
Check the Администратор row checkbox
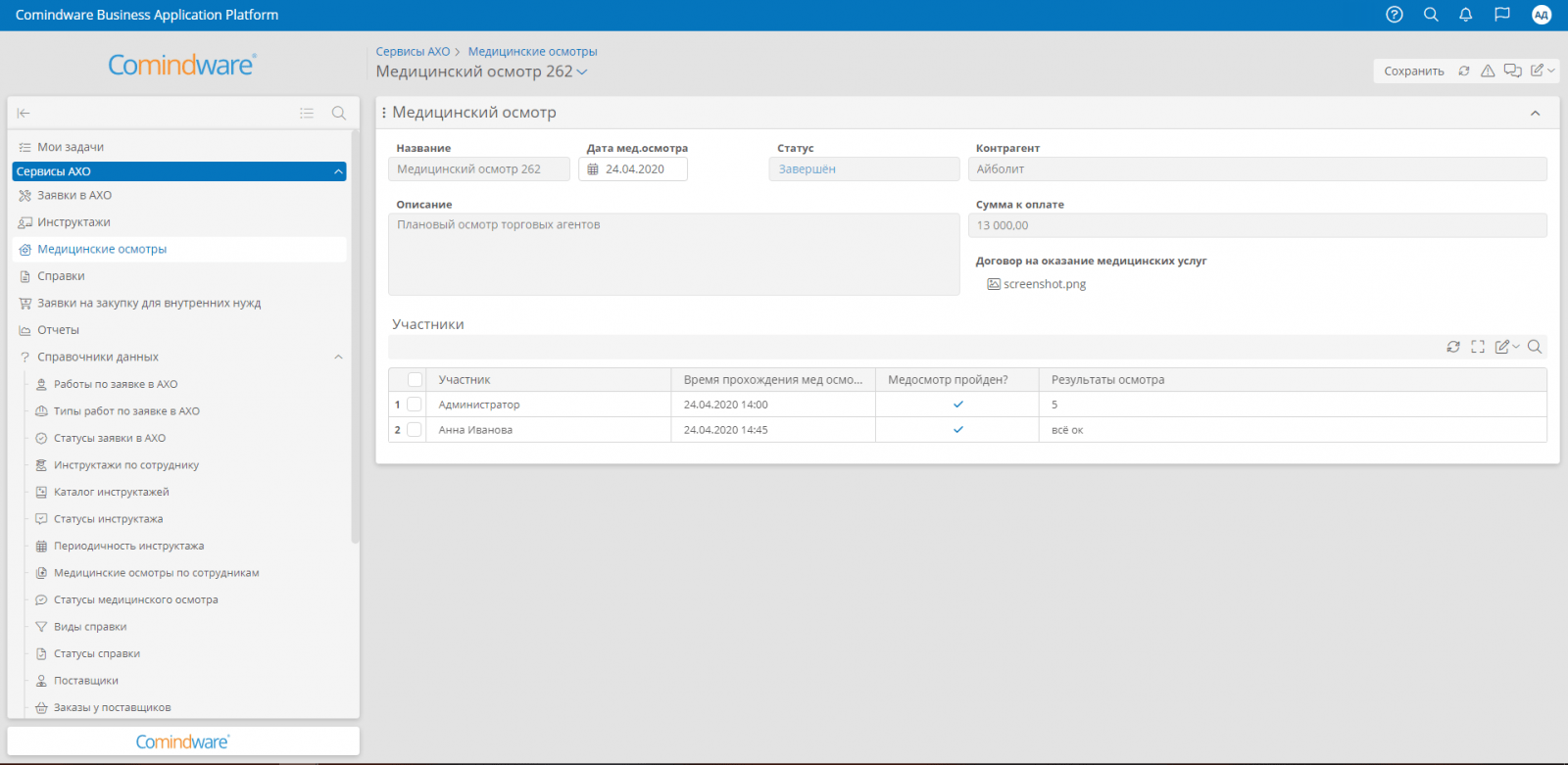[415, 405]
